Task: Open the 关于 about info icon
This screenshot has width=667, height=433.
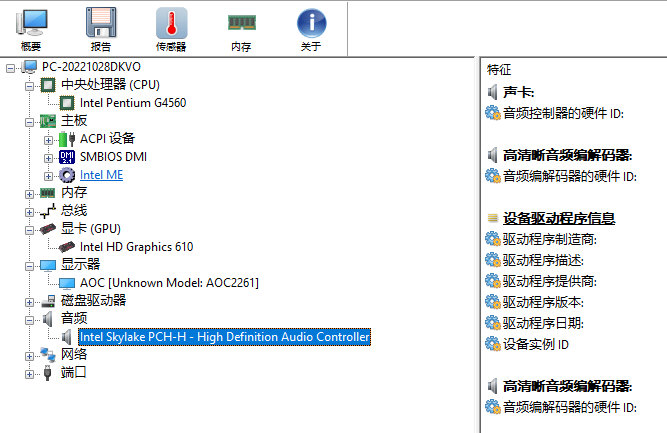Action: pyautogui.click(x=311, y=29)
